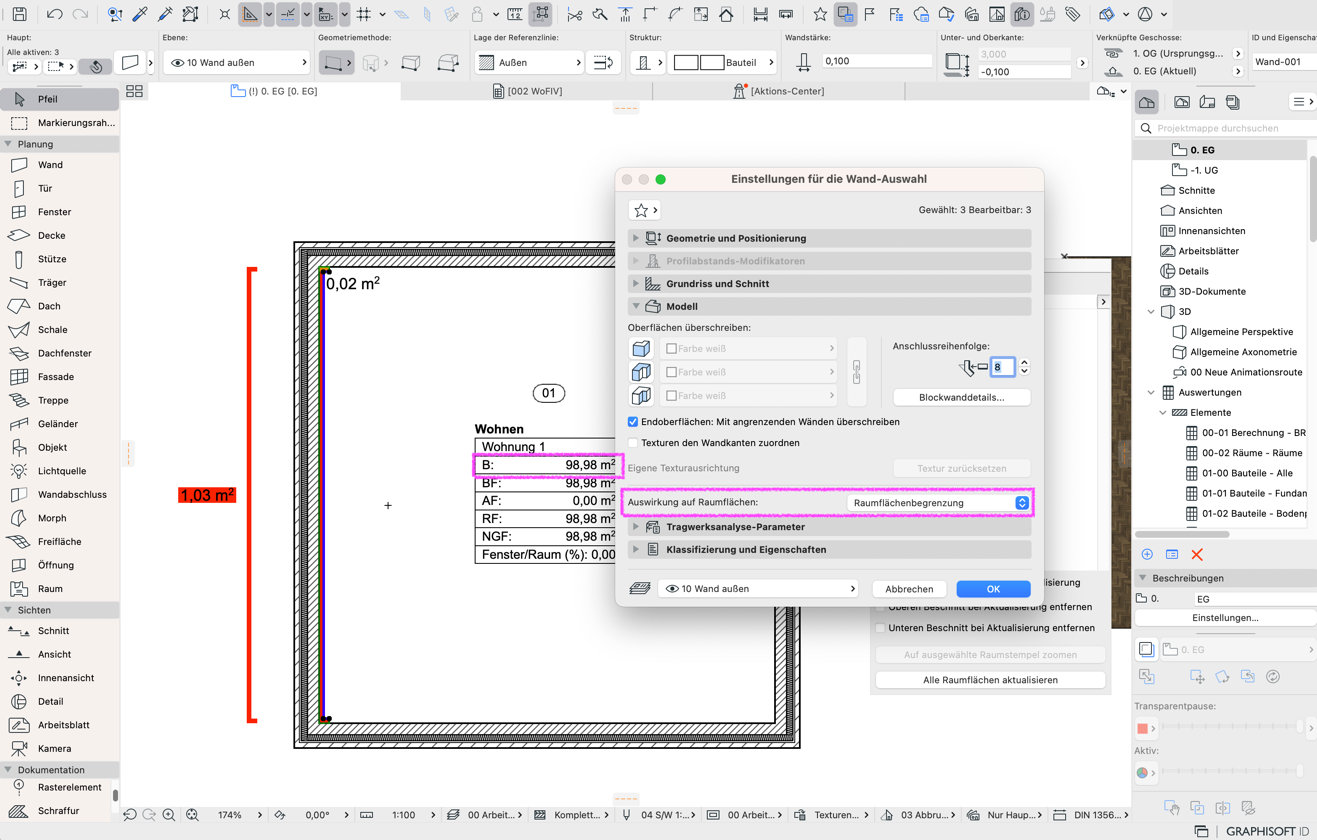Select the Markierungsrahmen marquee tool

click(59, 123)
